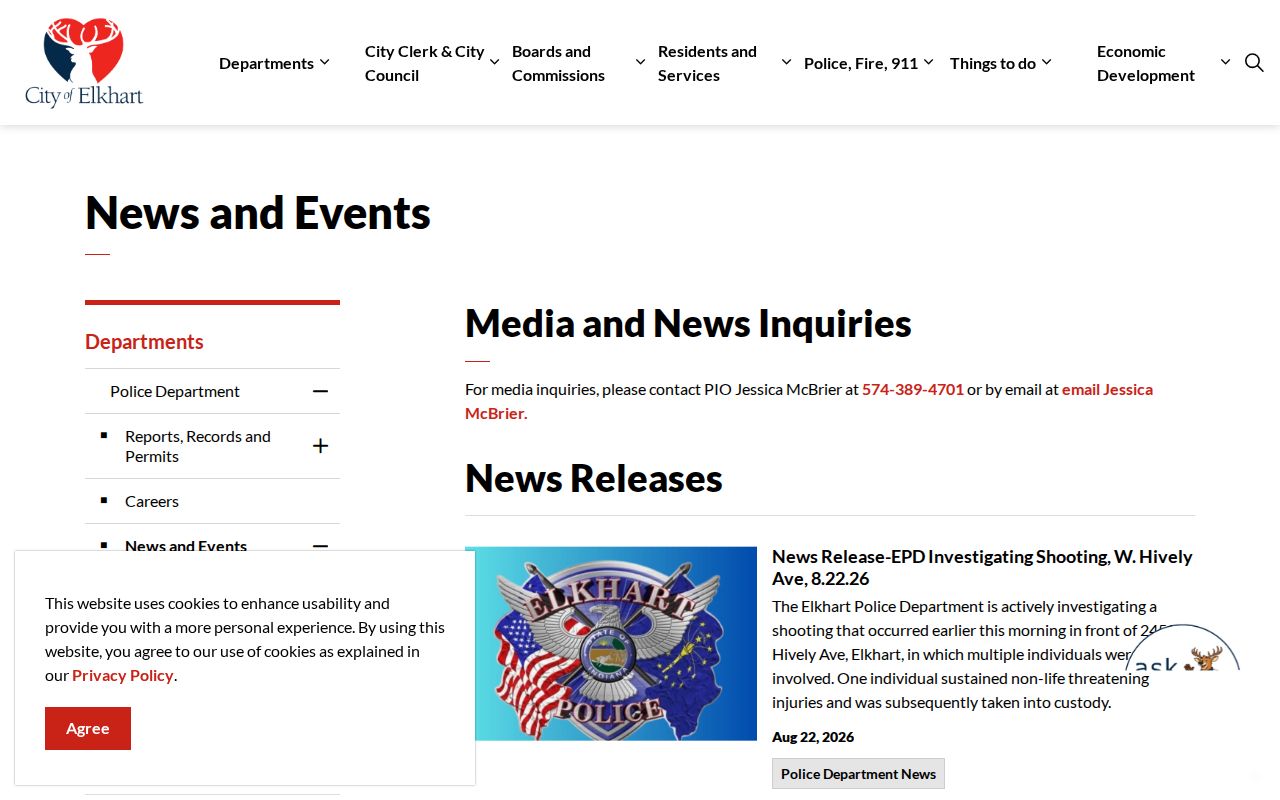
Task: Expand Things to do chevron
Action: (x=1046, y=62)
